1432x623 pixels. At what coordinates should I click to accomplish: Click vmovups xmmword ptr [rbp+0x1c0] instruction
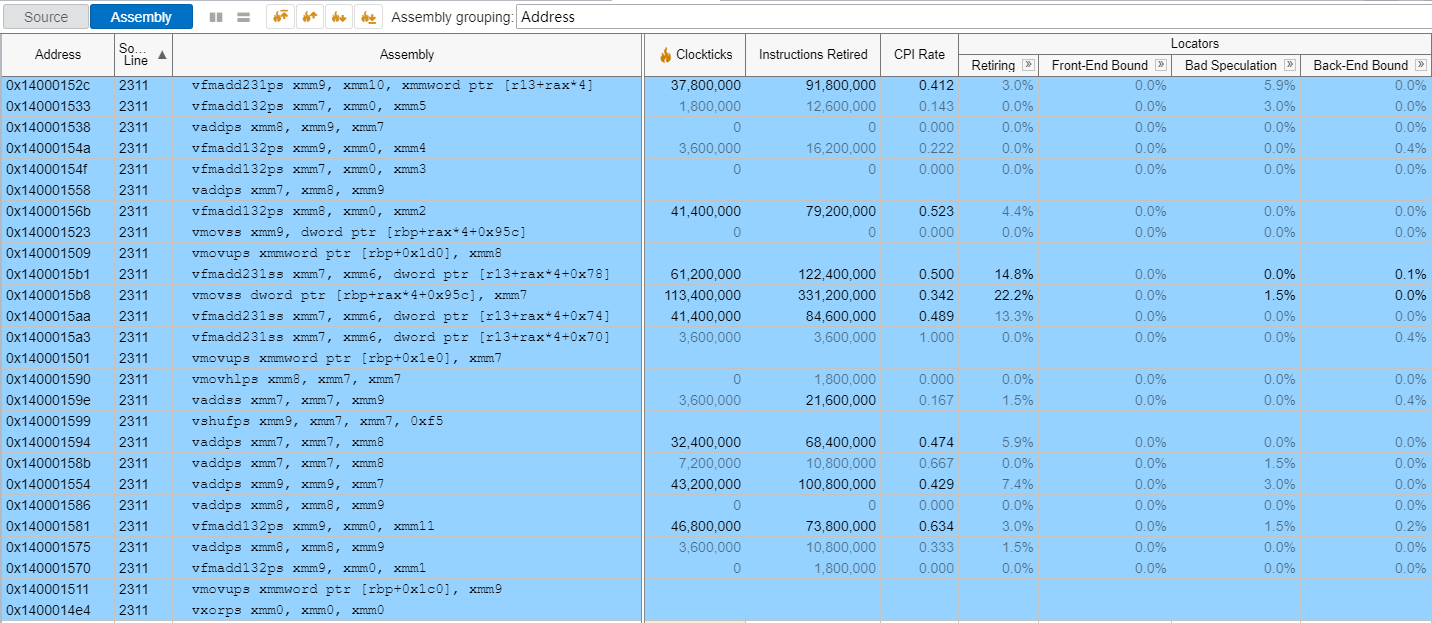point(346,590)
